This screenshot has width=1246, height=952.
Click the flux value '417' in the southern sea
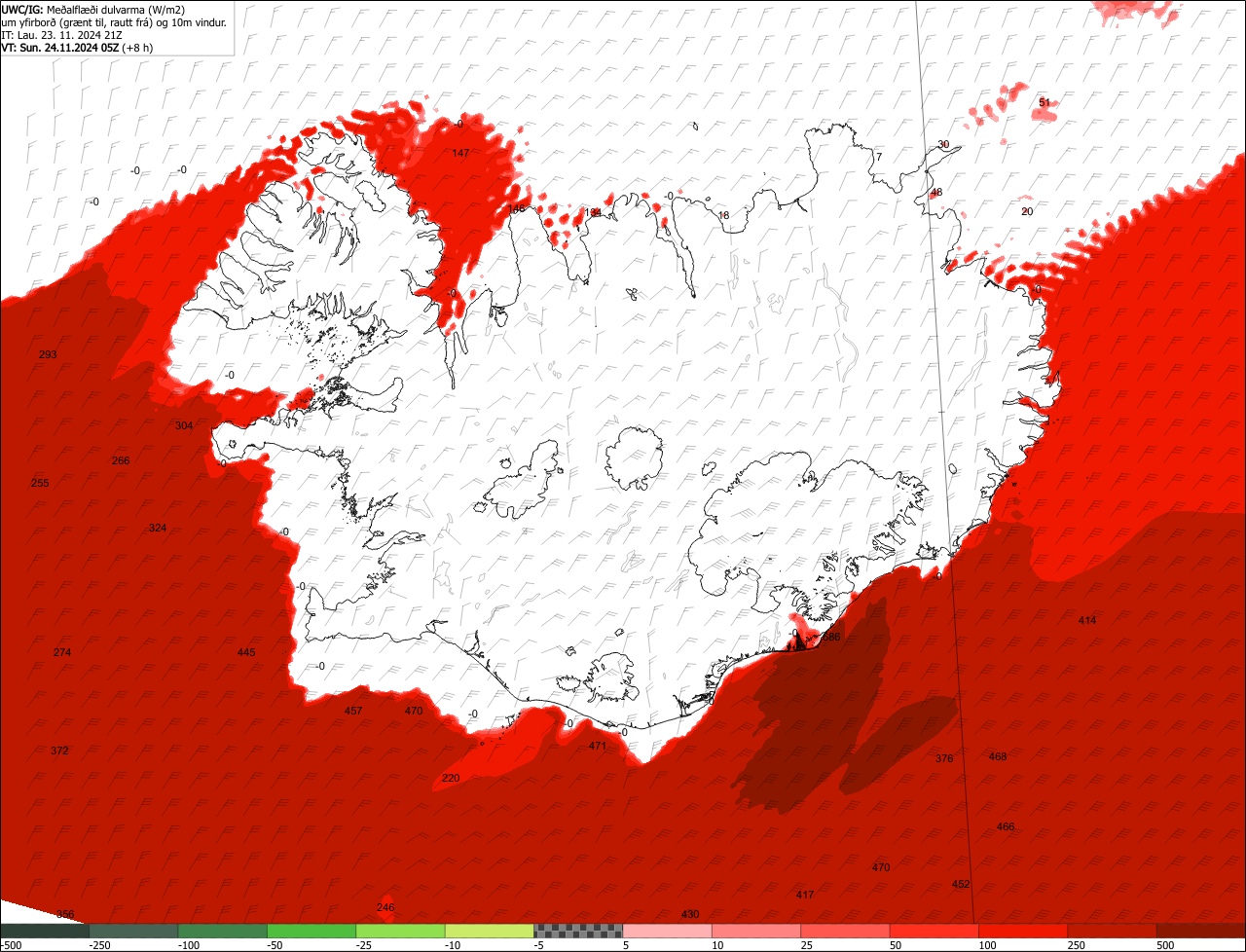(805, 895)
